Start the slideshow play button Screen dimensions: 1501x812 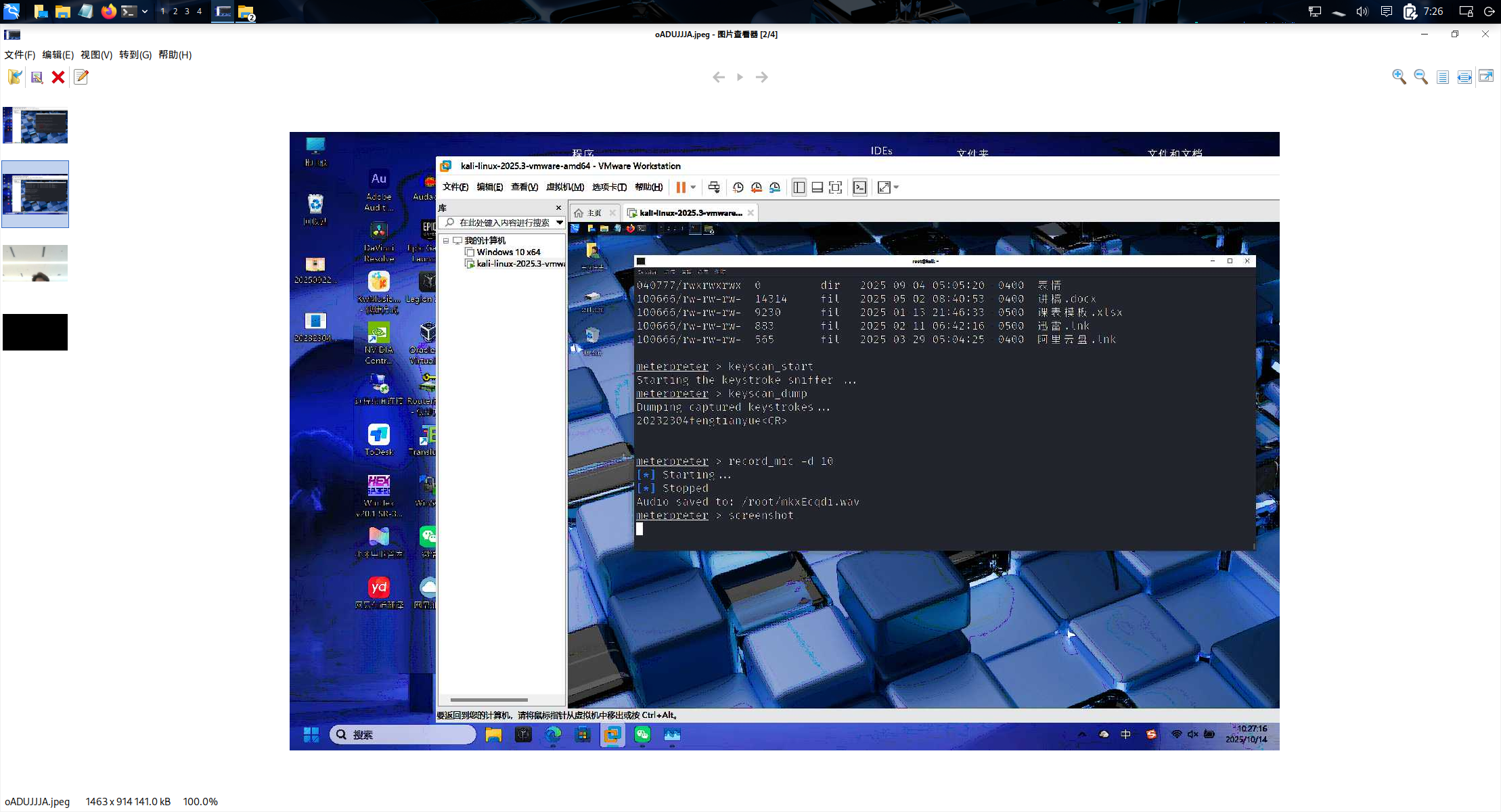pyautogui.click(x=740, y=77)
